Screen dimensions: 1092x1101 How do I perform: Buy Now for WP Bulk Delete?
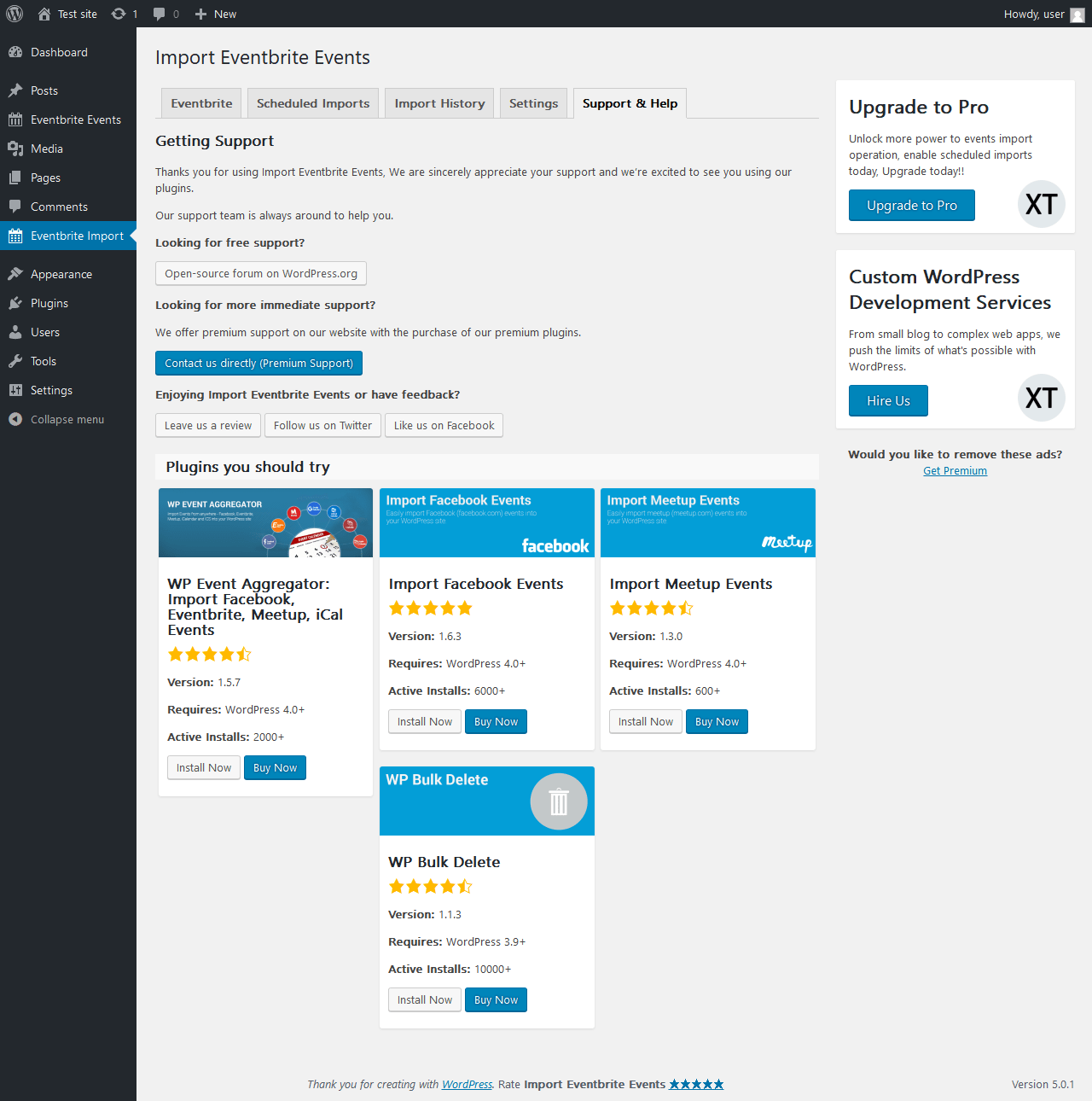point(496,999)
